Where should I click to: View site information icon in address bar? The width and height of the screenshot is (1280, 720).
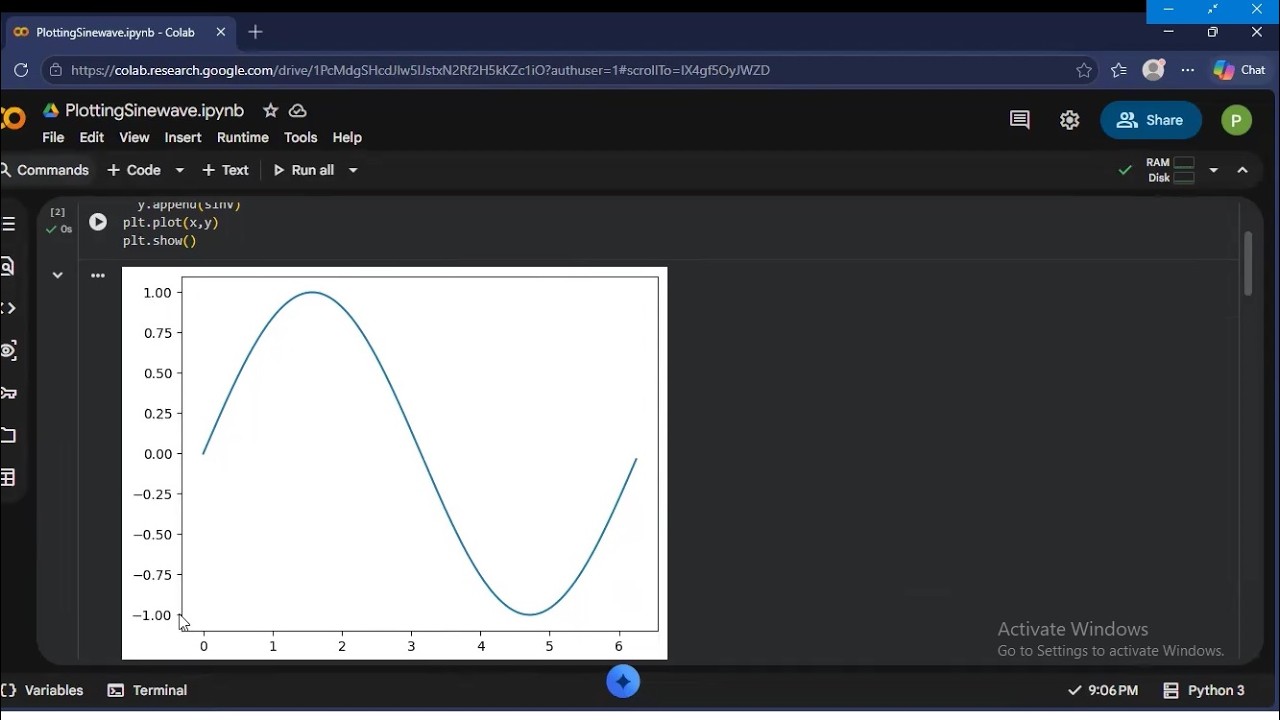[56, 70]
